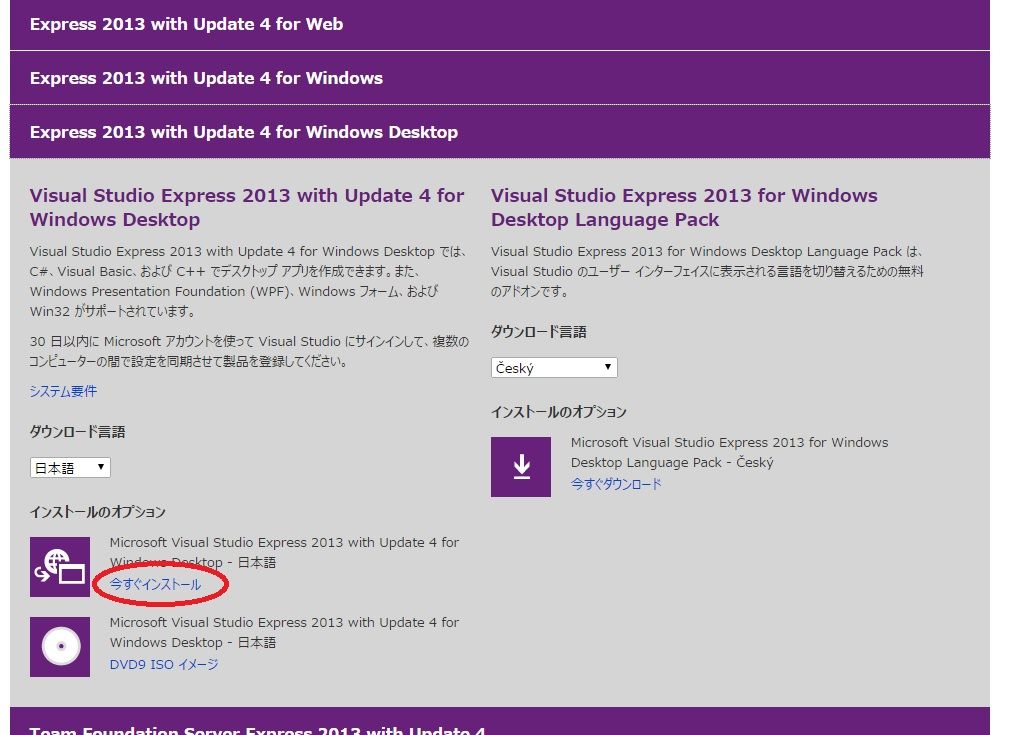Screen dimensions: 1022x735
Task: Click right インストールのオプション label under Český
Action: click(x=559, y=412)
